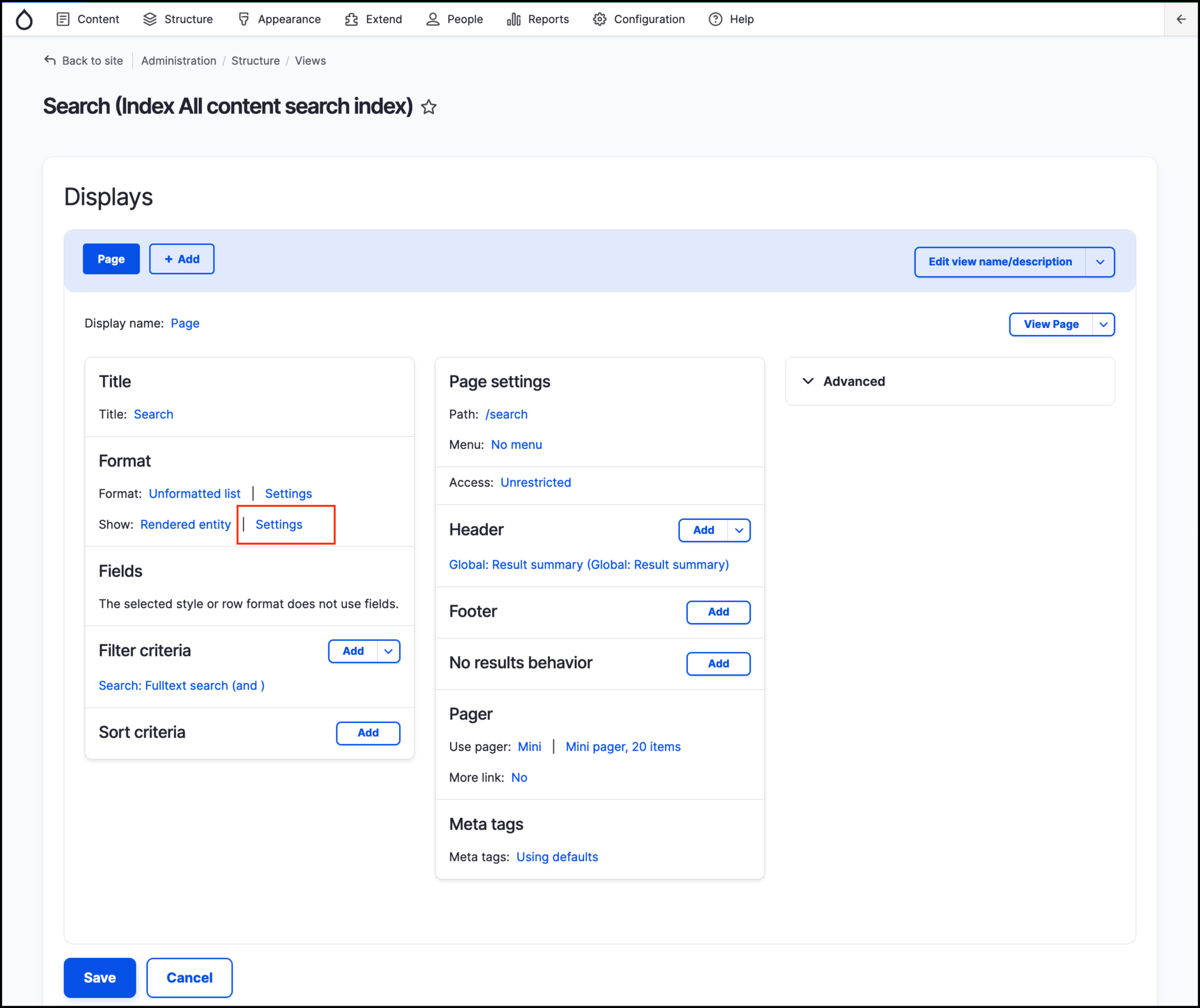Image resolution: width=1200 pixels, height=1008 pixels.
Task: Open the Rendered entity Settings link
Action: pyautogui.click(x=278, y=524)
